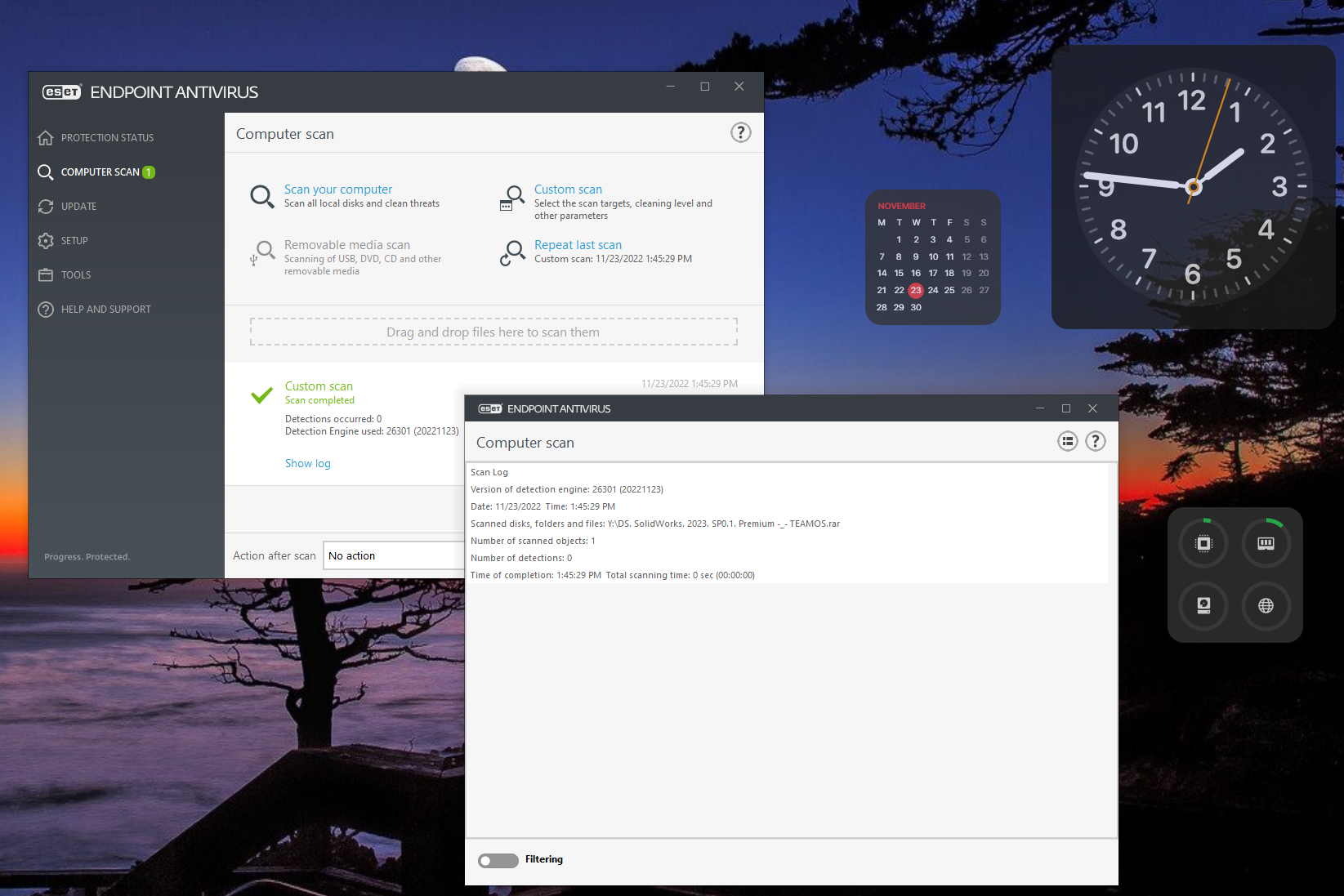Click the 'Scan completed' status text
This screenshot has width=1344, height=896.
click(319, 401)
